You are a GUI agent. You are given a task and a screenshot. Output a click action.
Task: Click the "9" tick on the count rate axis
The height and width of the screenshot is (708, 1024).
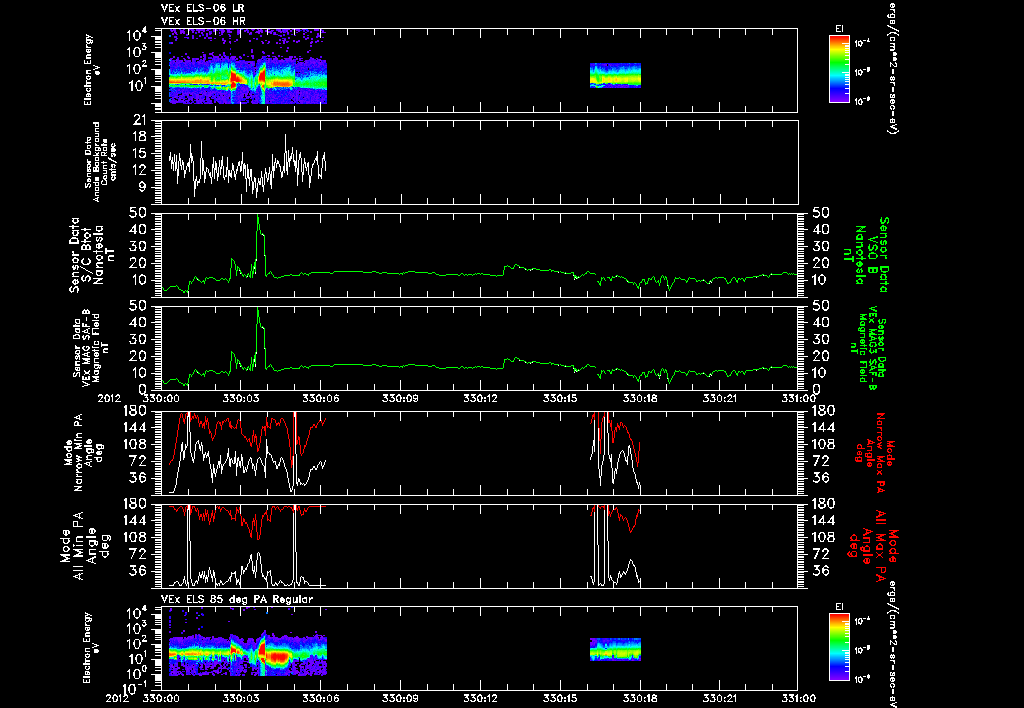[x=142, y=187]
